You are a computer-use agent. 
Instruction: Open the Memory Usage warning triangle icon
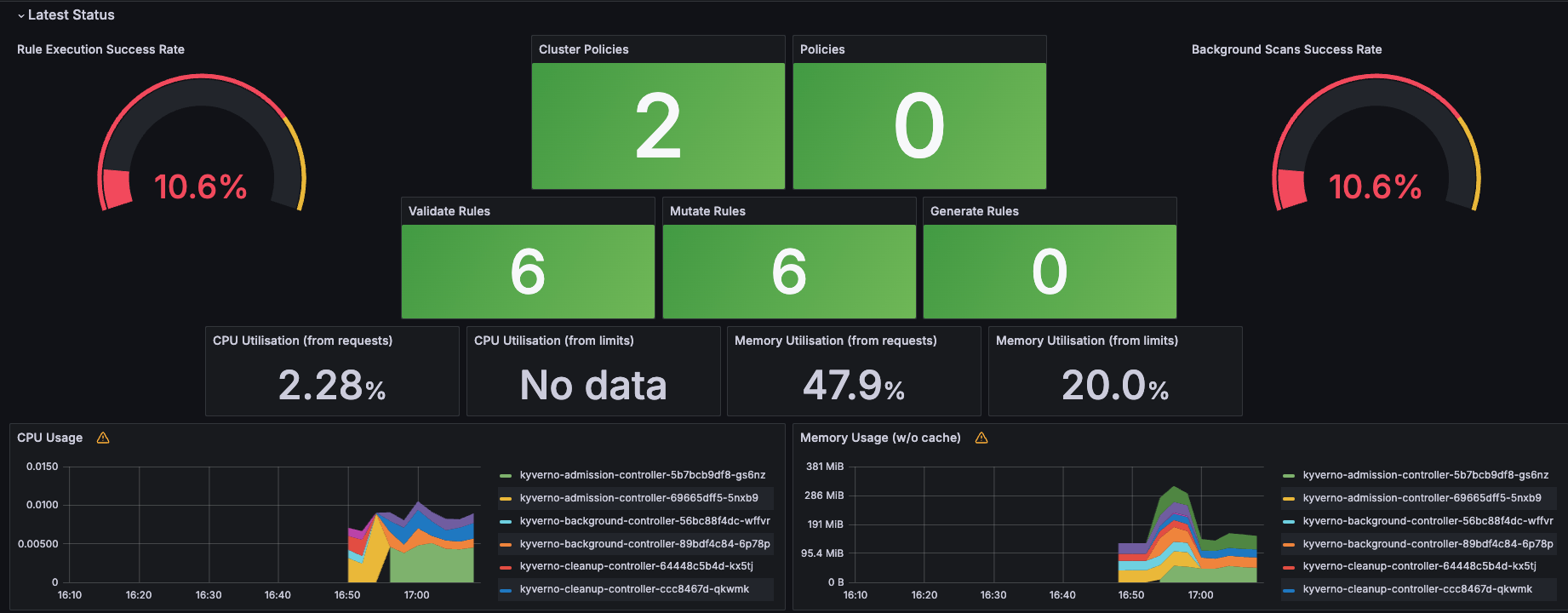981,438
